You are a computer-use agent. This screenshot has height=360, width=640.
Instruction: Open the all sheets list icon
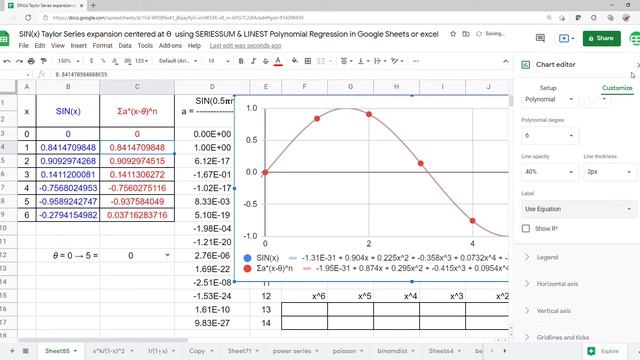click(x=25, y=351)
